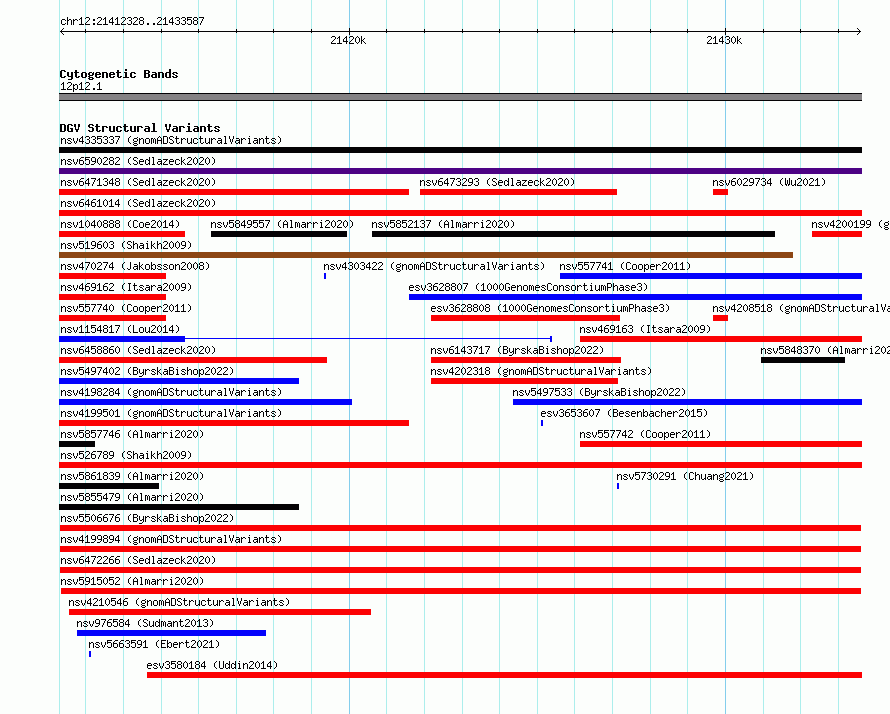Click nsv1040888 (Coe2014) label

tap(120, 224)
